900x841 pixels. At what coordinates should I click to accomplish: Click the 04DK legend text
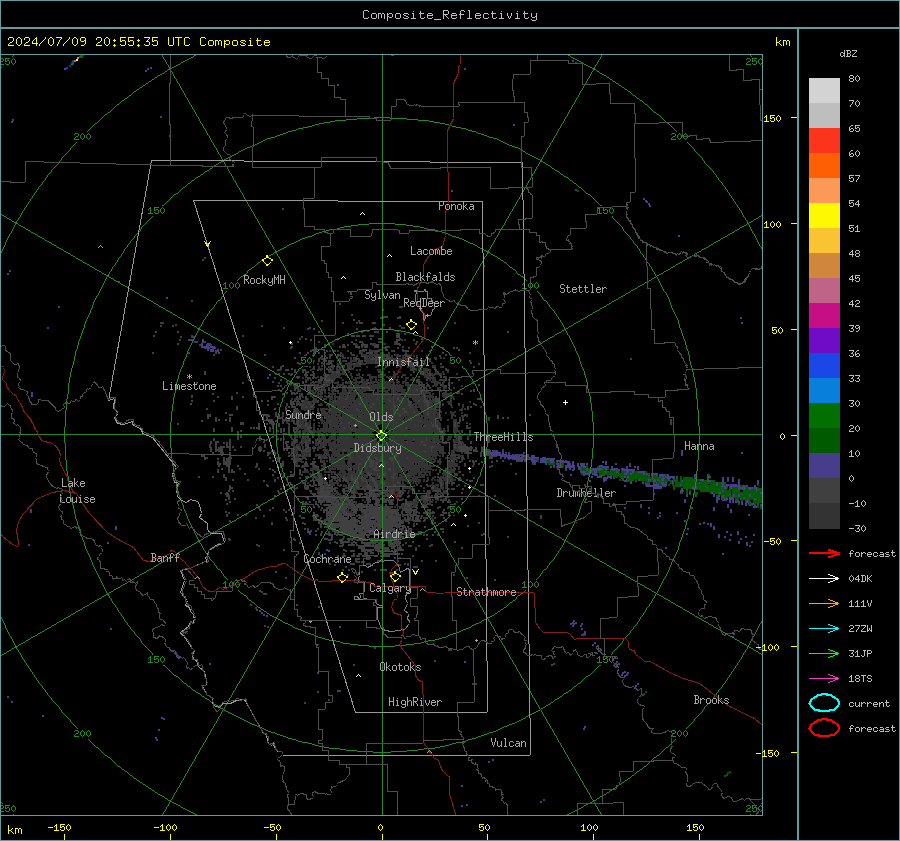[x=860, y=579]
